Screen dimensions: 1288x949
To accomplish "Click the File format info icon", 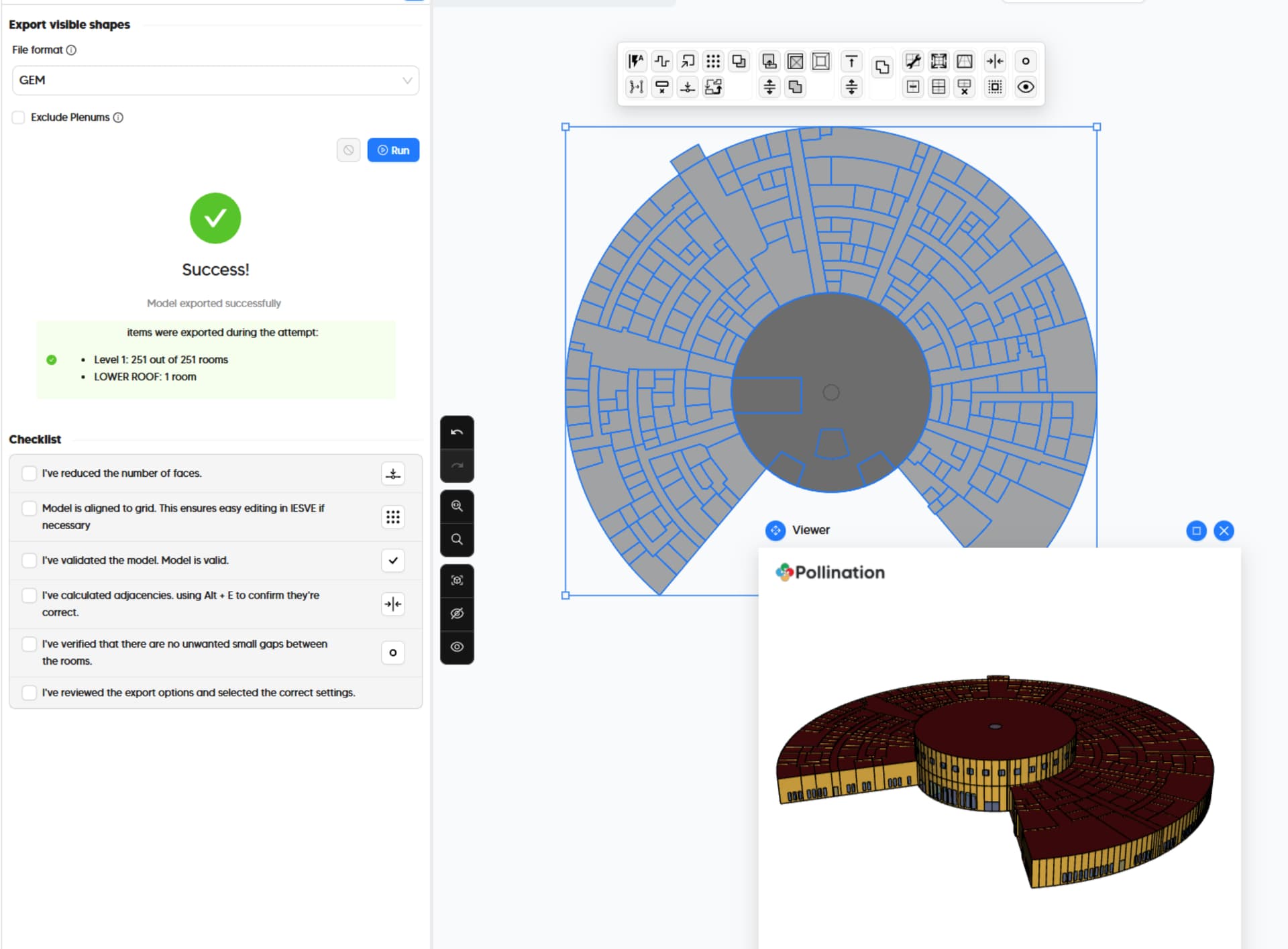I will coord(71,50).
